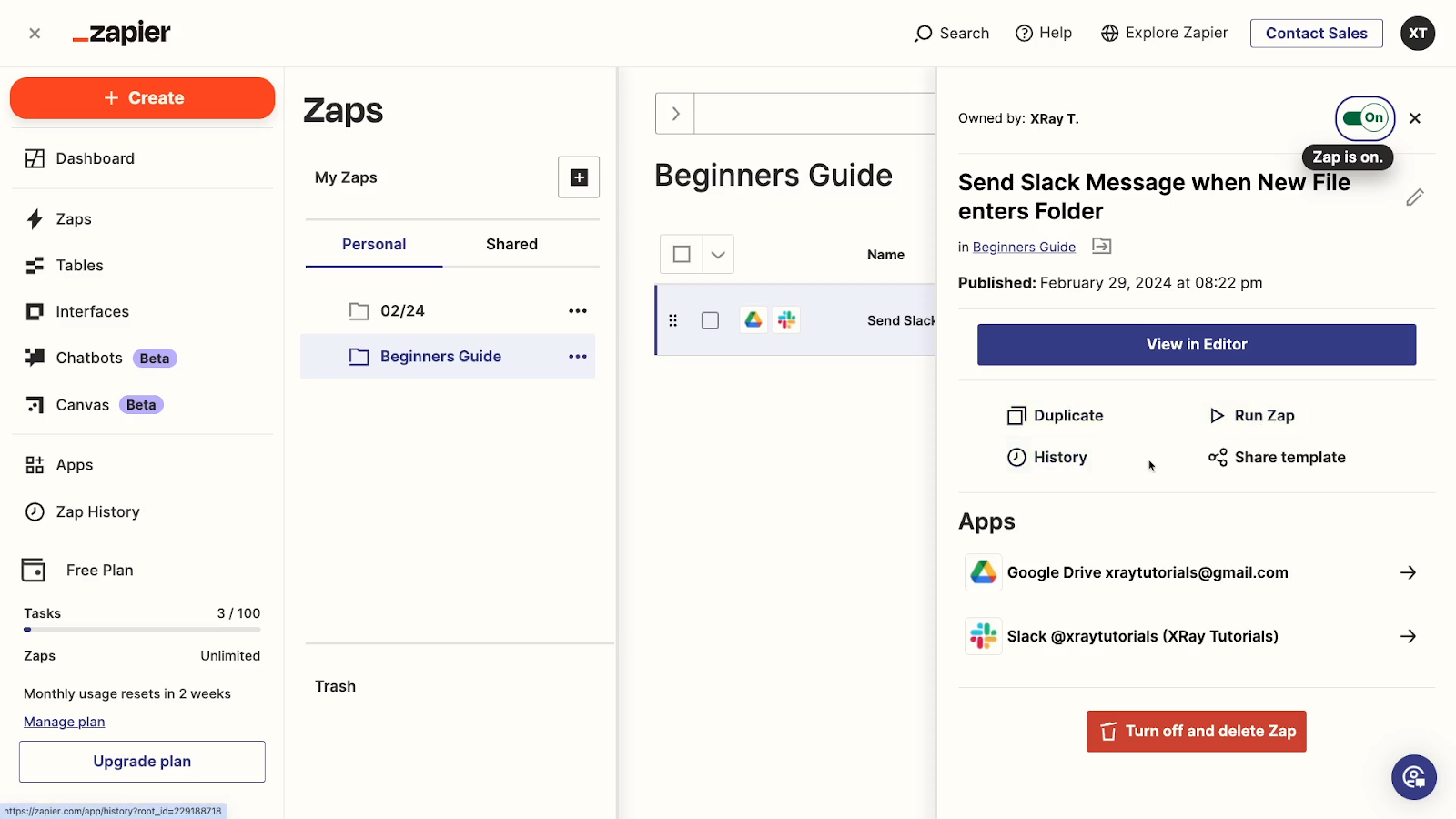This screenshot has height=819, width=1456.
Task: Click the Slack icon in the Zap row
Action: tap(787, 320)
